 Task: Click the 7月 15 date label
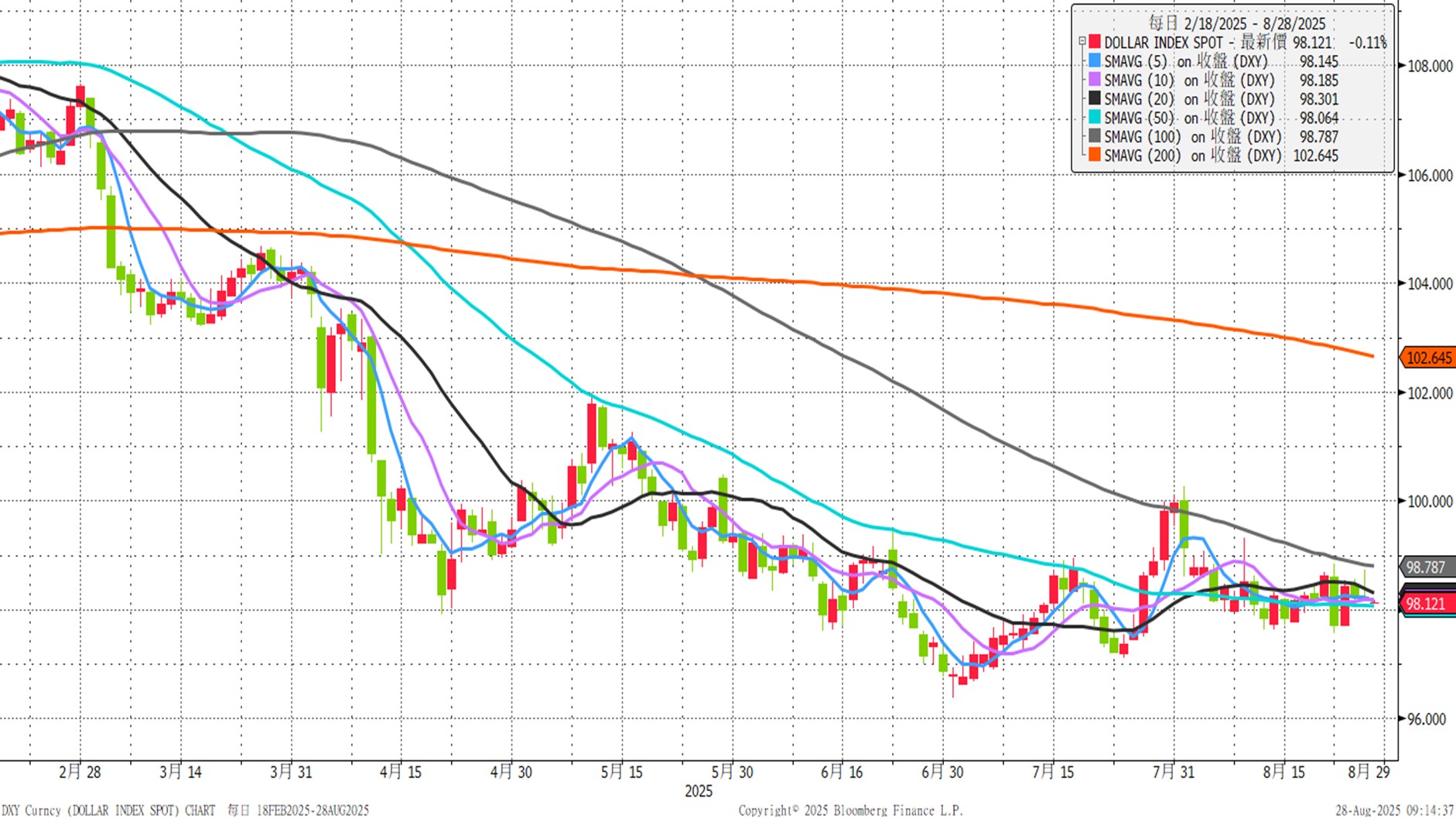click(1053, 772)
